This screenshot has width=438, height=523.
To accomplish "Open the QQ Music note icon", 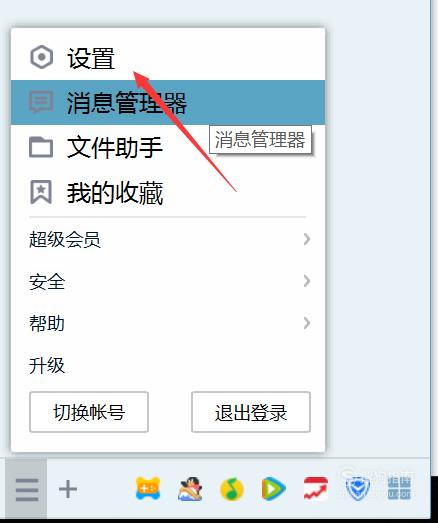I will click(232, 489).
